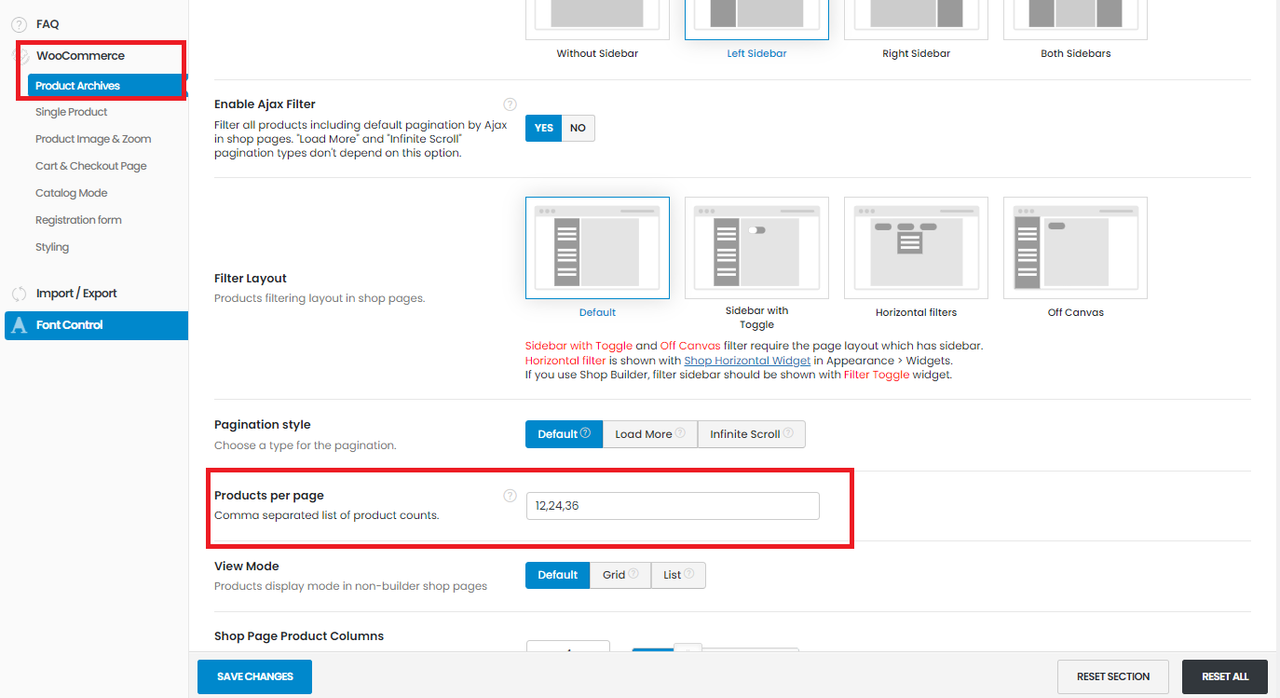The image size is (1280, 698).
Task: Open Styling submenu
Action: tap(52, 247)
